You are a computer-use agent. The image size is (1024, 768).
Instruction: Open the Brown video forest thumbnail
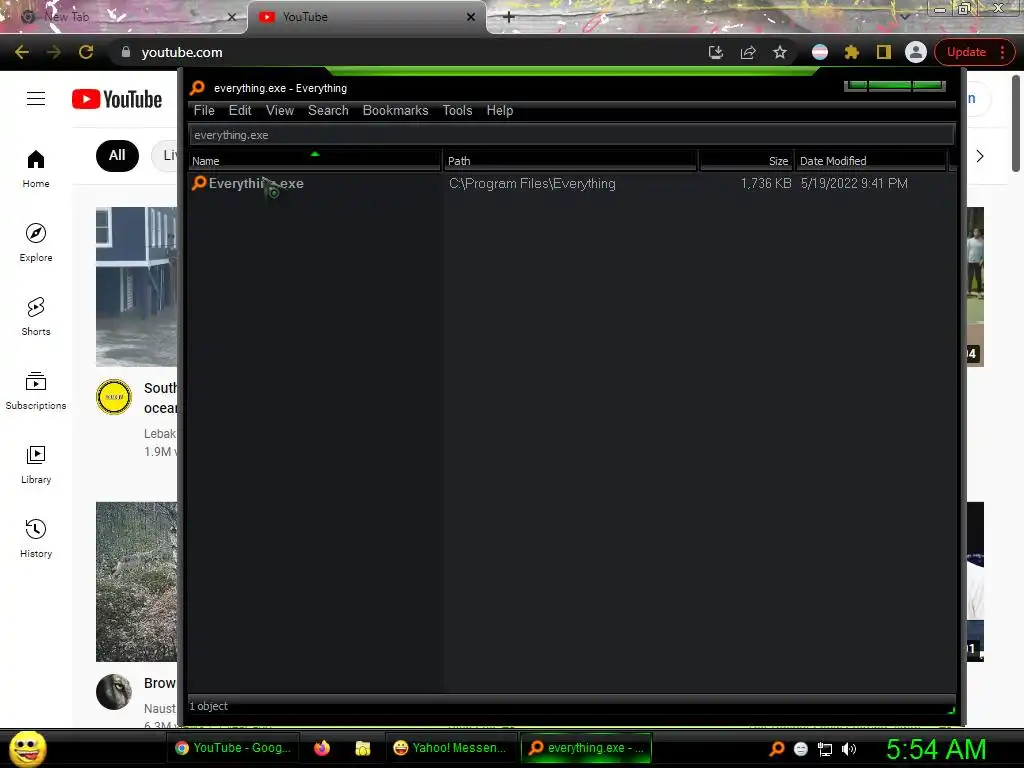[x=136, y=581]
